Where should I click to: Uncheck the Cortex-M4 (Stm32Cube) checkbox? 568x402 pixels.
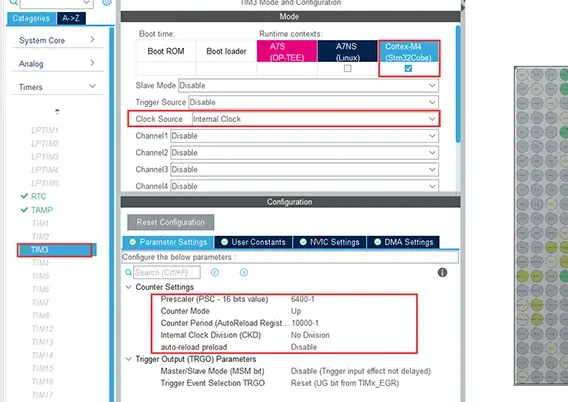tap(408, 68)
